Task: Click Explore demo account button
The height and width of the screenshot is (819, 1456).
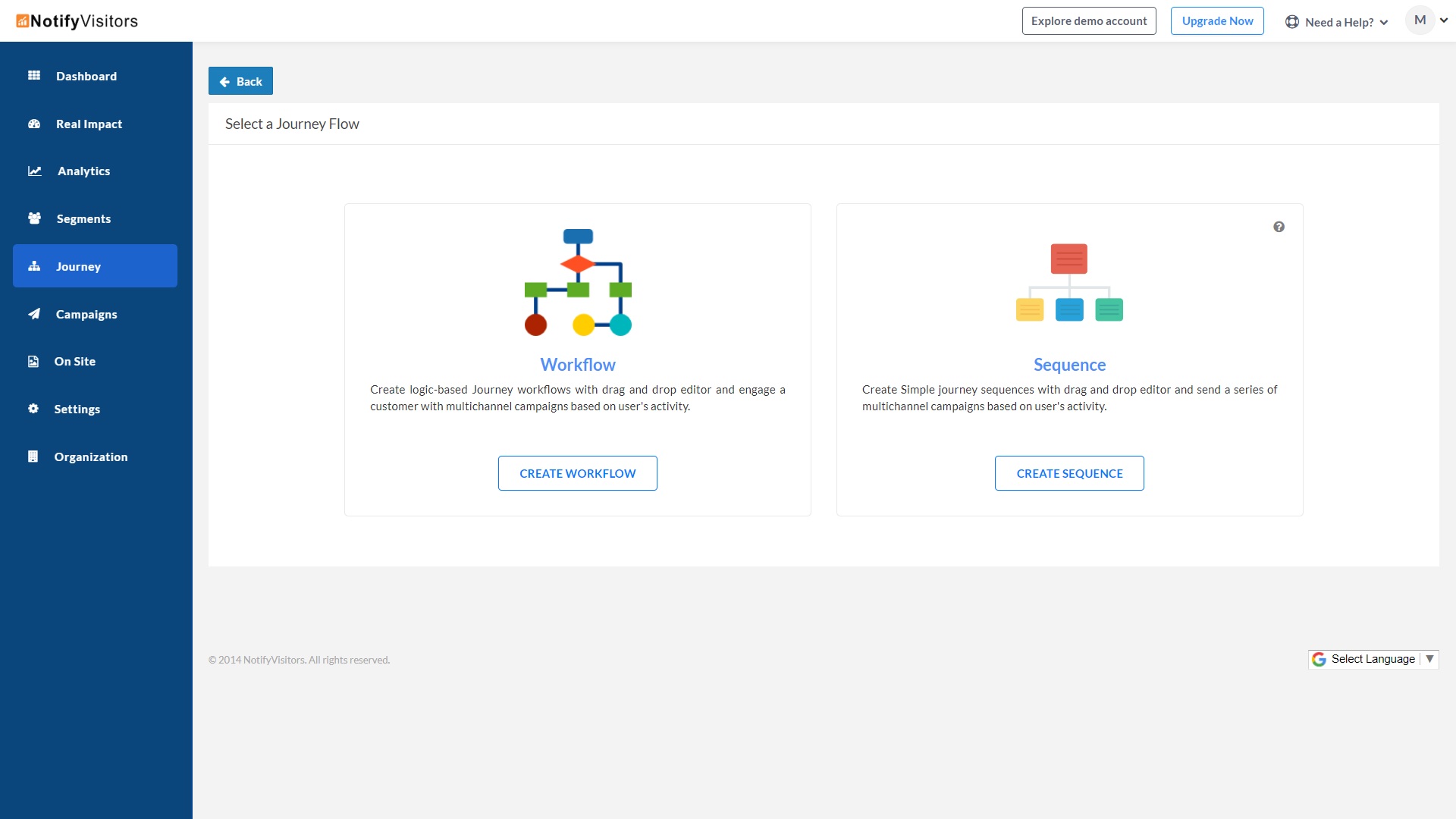Action: pos(1088,21)
